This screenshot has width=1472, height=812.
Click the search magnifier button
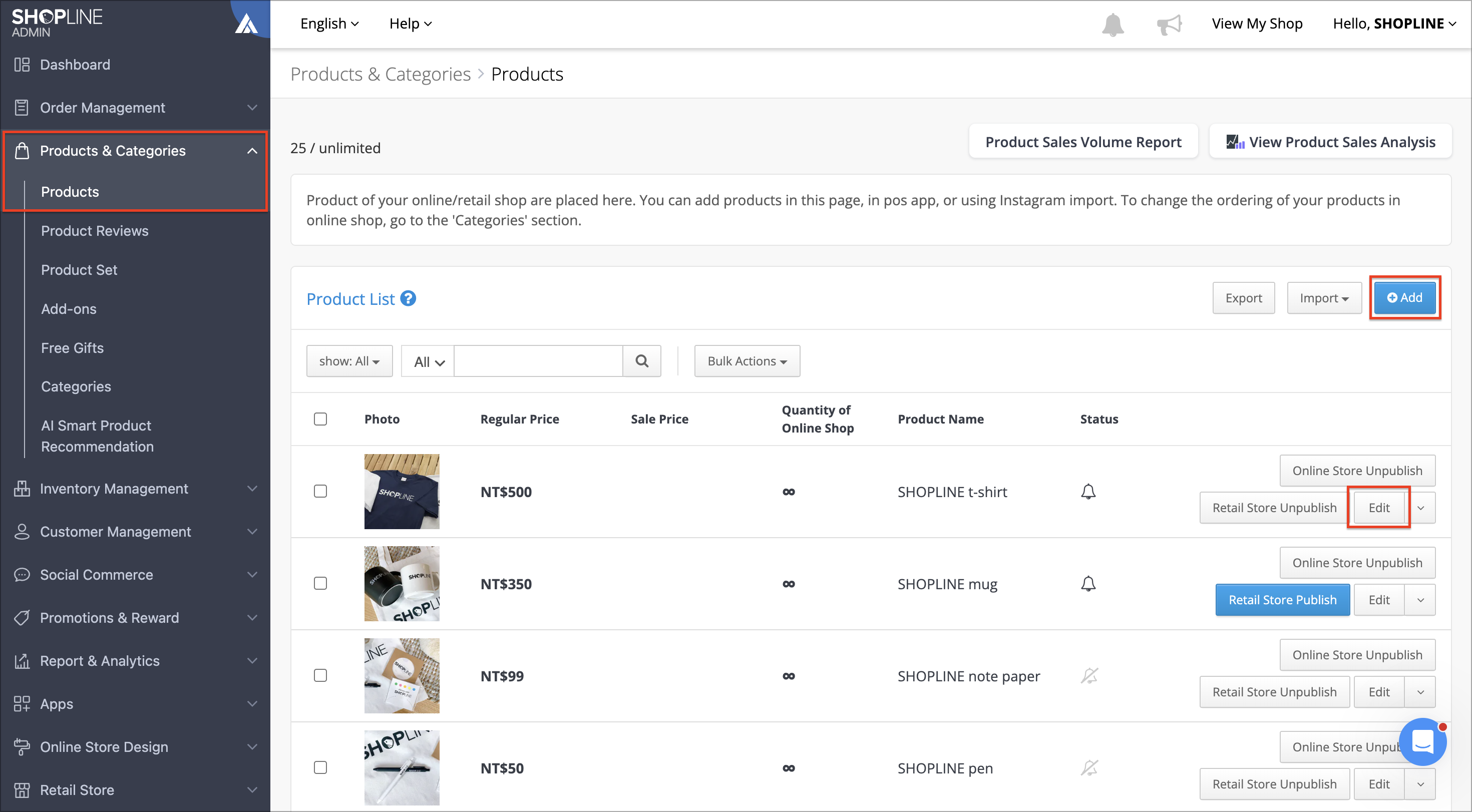(x=642, y=361)
